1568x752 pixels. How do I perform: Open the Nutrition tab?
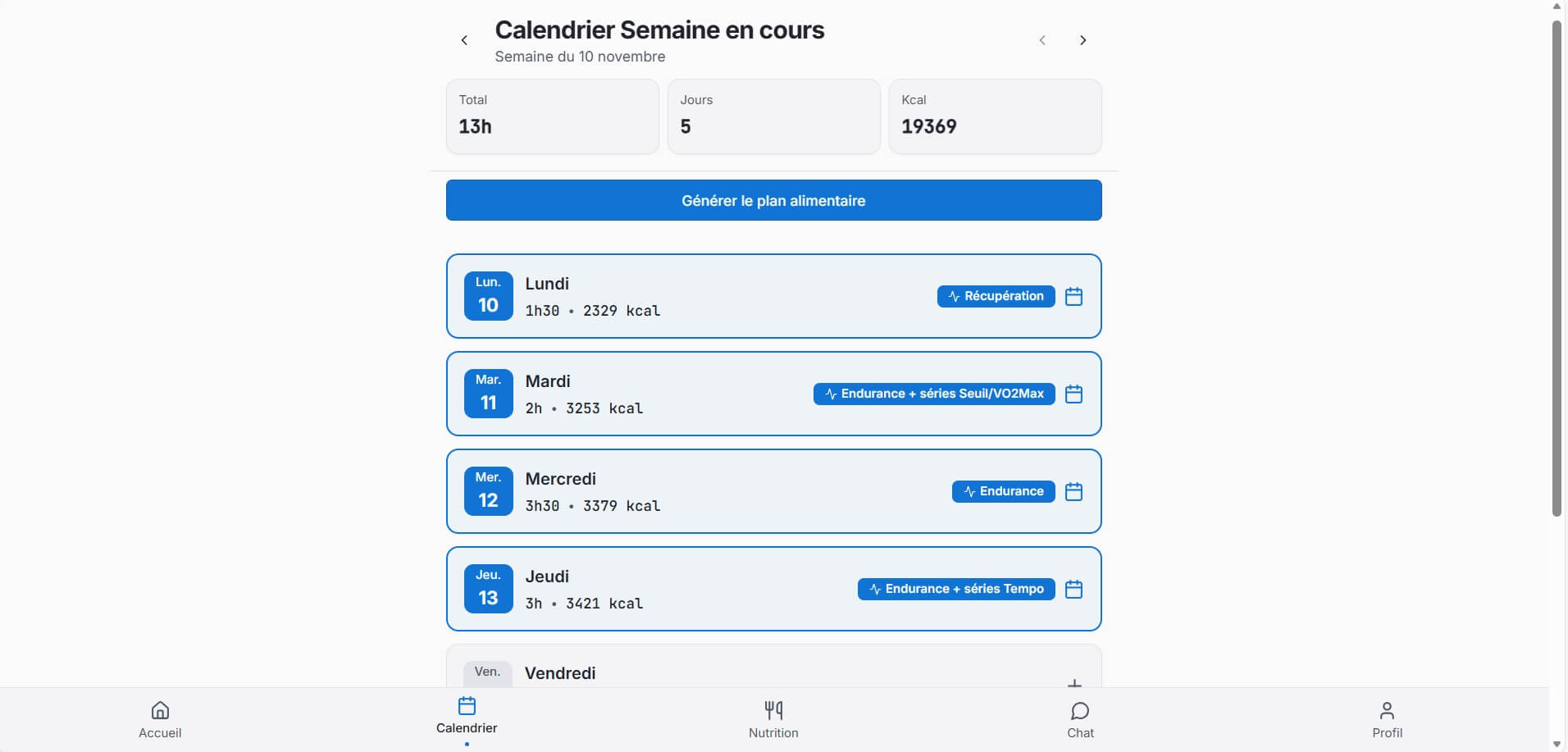tap(773, 719)
